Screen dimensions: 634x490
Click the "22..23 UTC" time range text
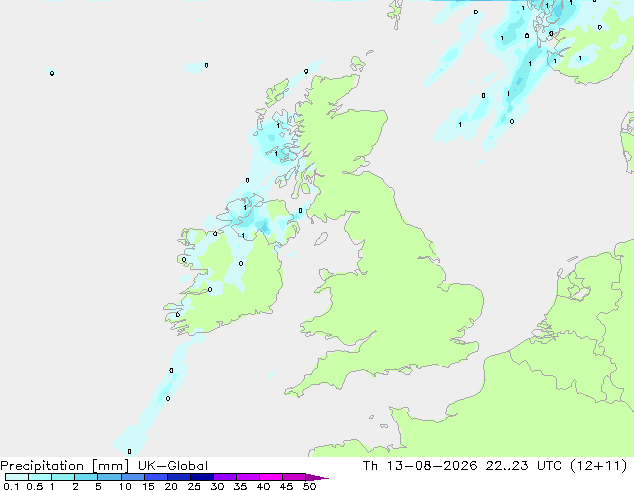click(524, 466)
